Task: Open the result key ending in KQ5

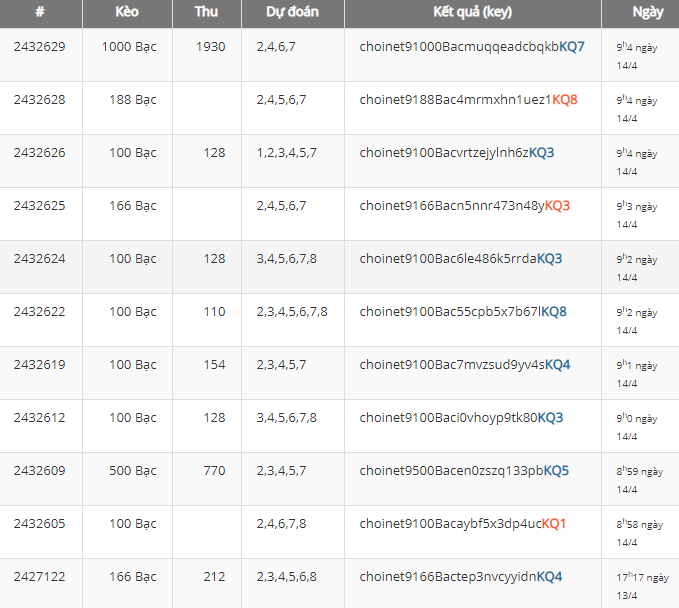Action: [x=464, y=471]
